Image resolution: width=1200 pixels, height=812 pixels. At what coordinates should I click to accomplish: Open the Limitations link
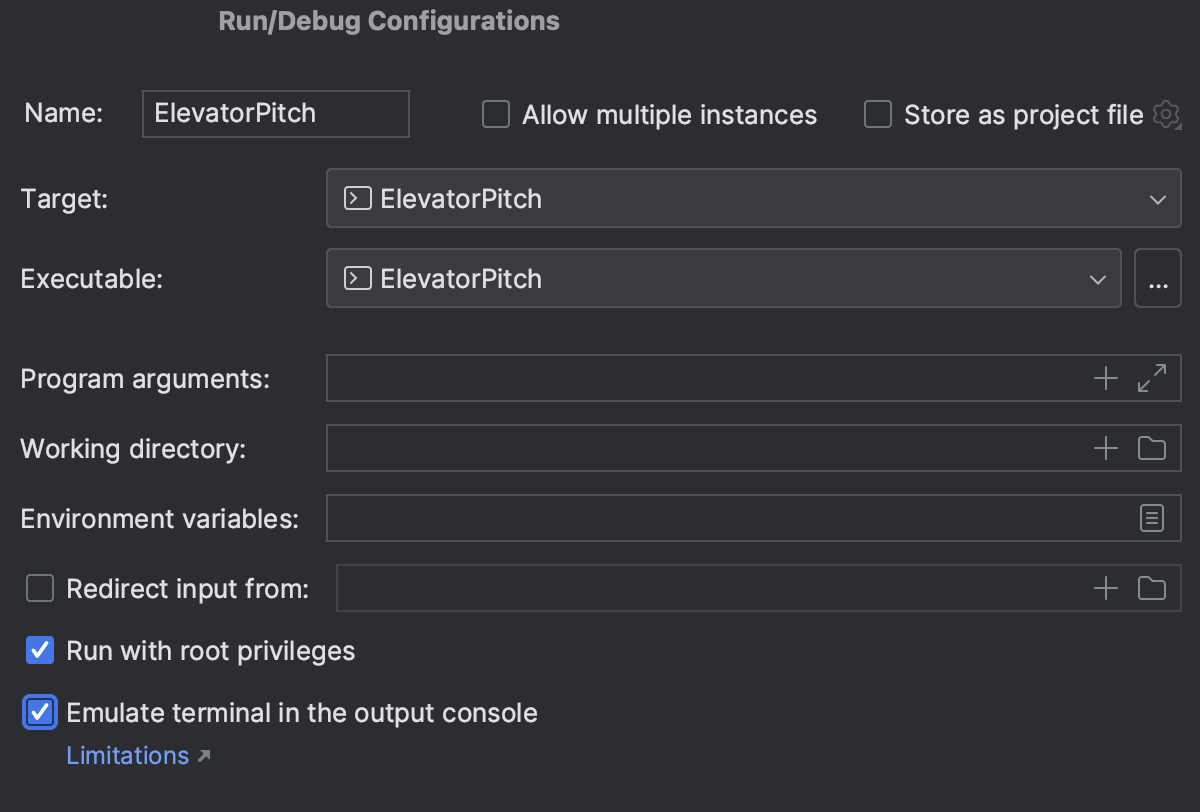[128, 756]
